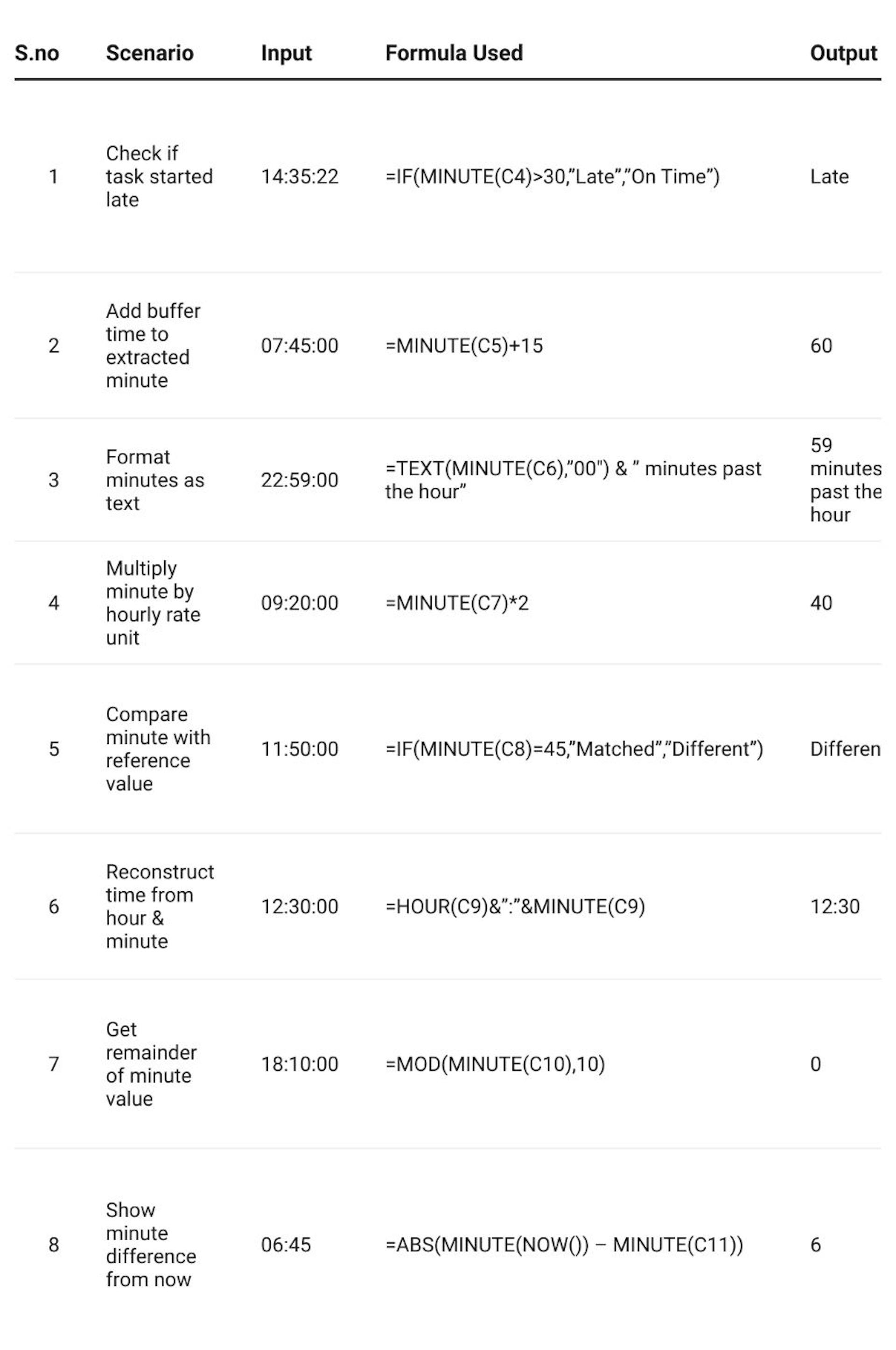Viewport: 896px width, 1350px height.
Task: Click the input time 18:10:00
Action: coord(300,1064)
